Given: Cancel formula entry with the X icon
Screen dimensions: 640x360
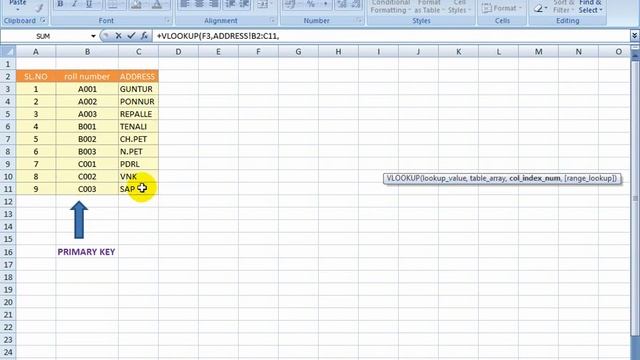Looking at the screenshot, I should (118, 36).
